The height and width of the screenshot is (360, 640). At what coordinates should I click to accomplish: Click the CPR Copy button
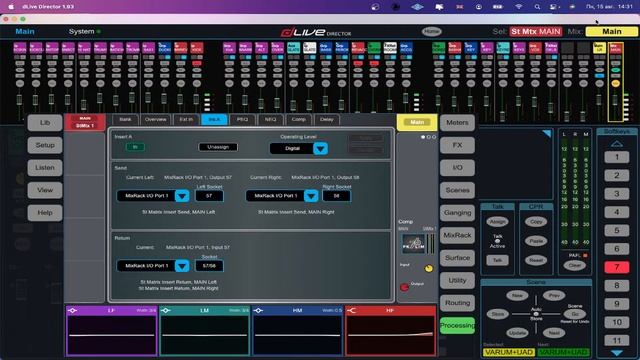pyautogui.click(x=536, y=222)
